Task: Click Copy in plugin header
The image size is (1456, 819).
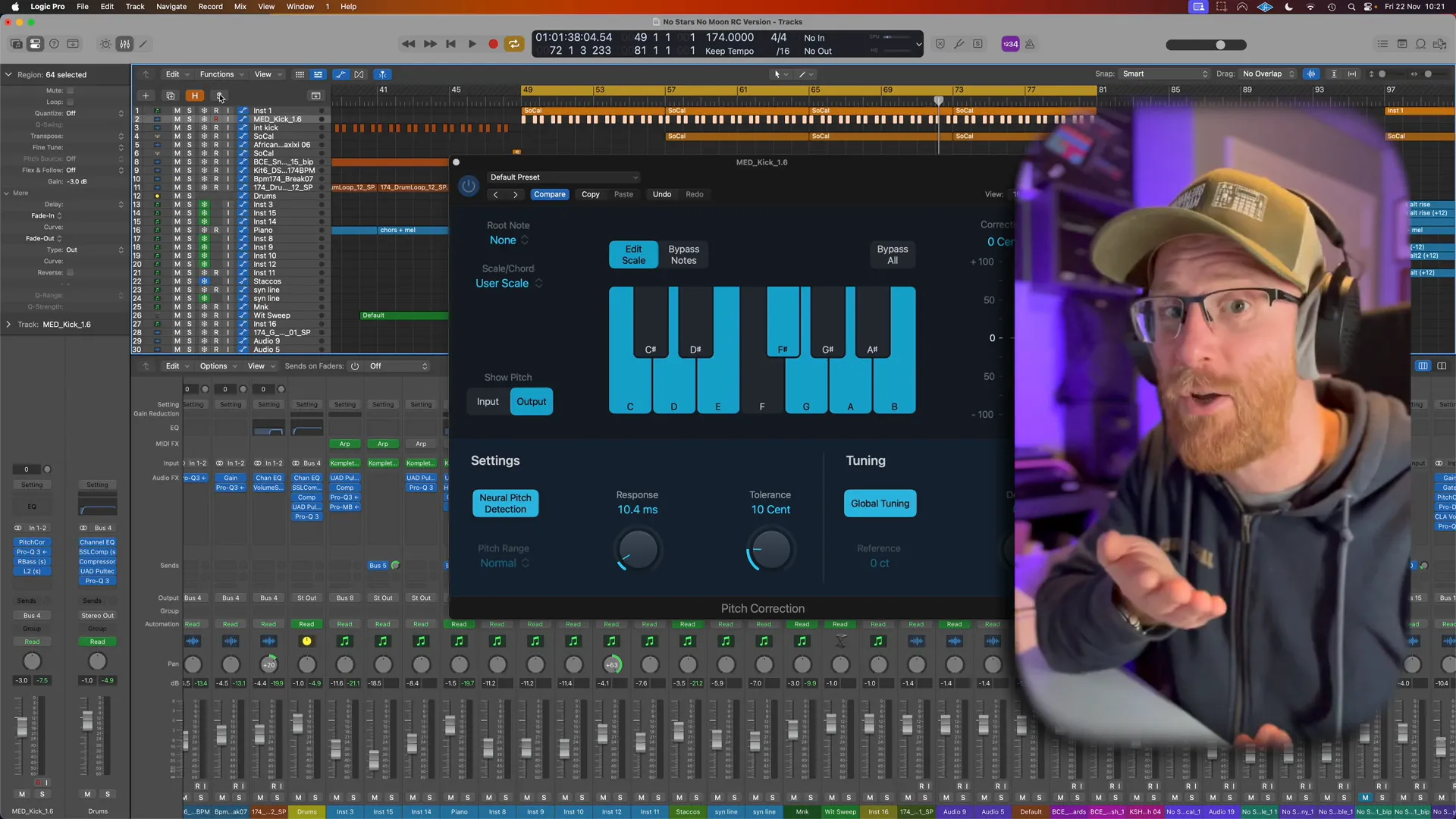Action: [x=590, y=194]
